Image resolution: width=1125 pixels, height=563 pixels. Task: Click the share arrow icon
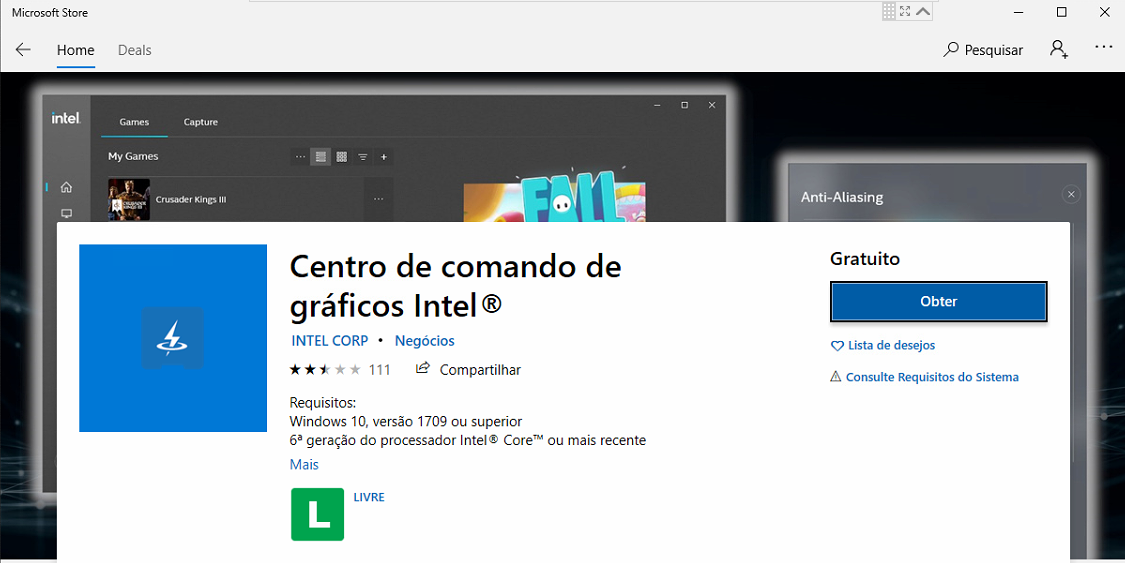pyautogui.click(x=423, y=368)
